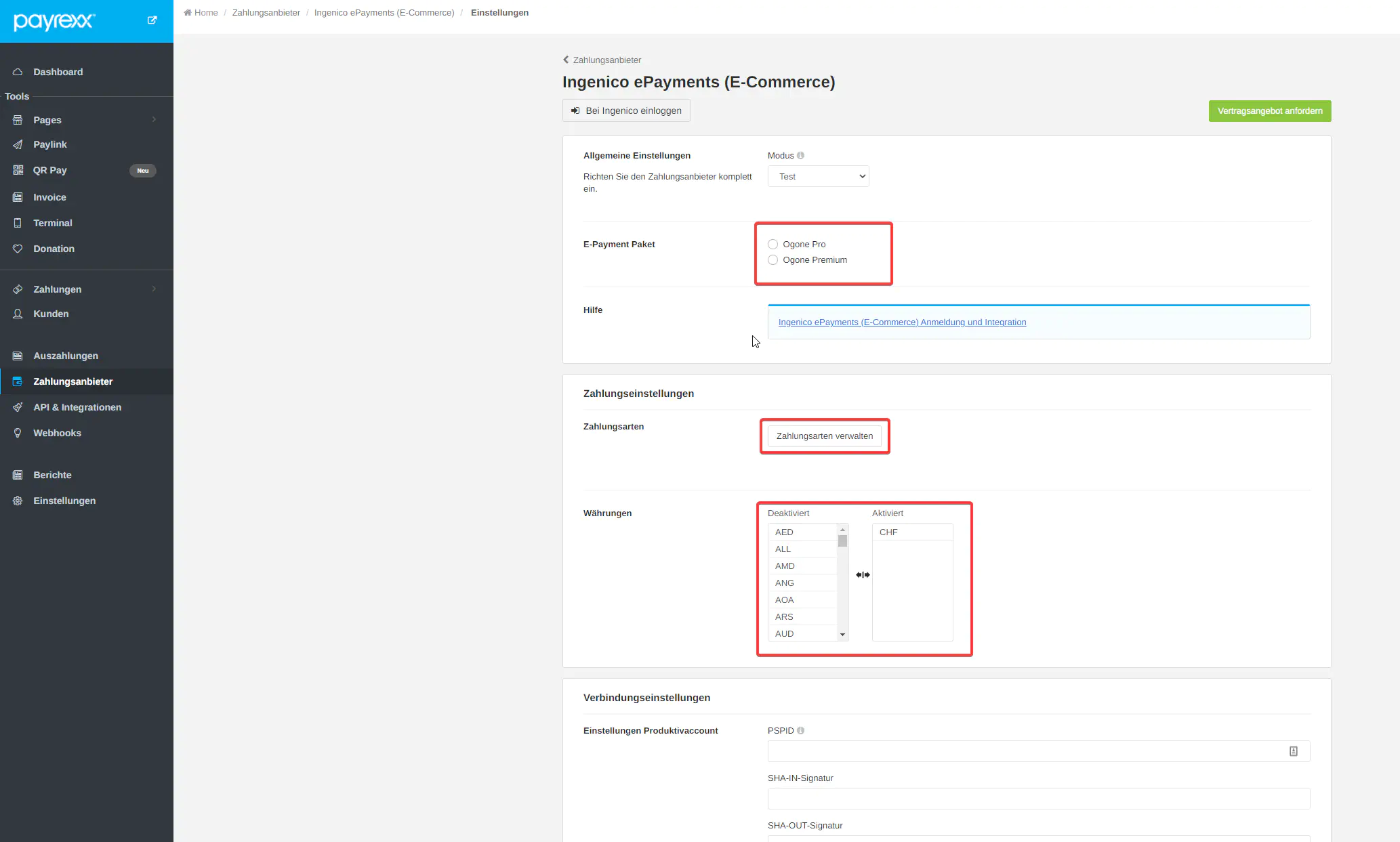
Task: Click the Paylink paper plane icon
Action: (18, 144)
